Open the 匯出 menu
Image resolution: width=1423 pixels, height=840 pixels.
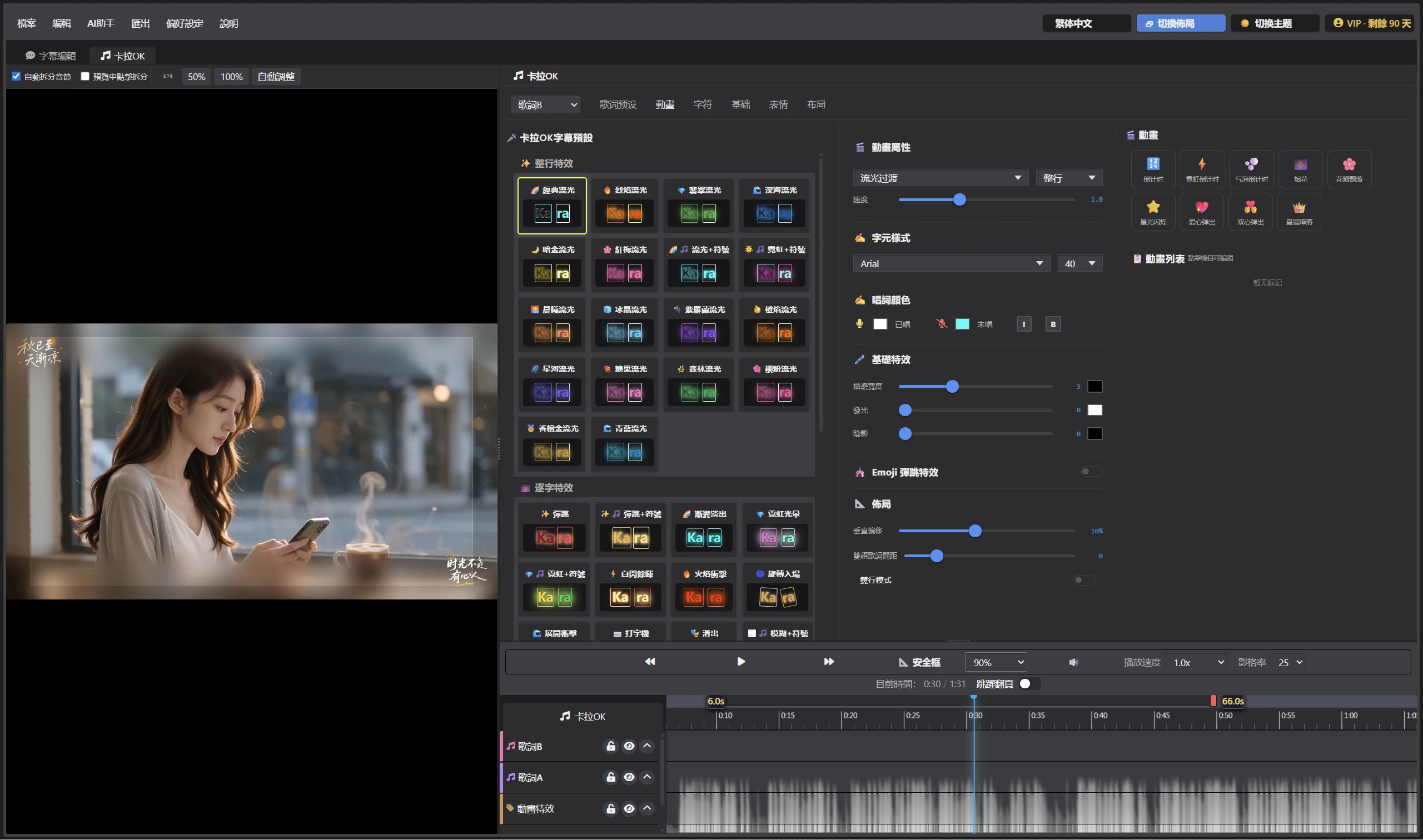[x=141, y=23]
